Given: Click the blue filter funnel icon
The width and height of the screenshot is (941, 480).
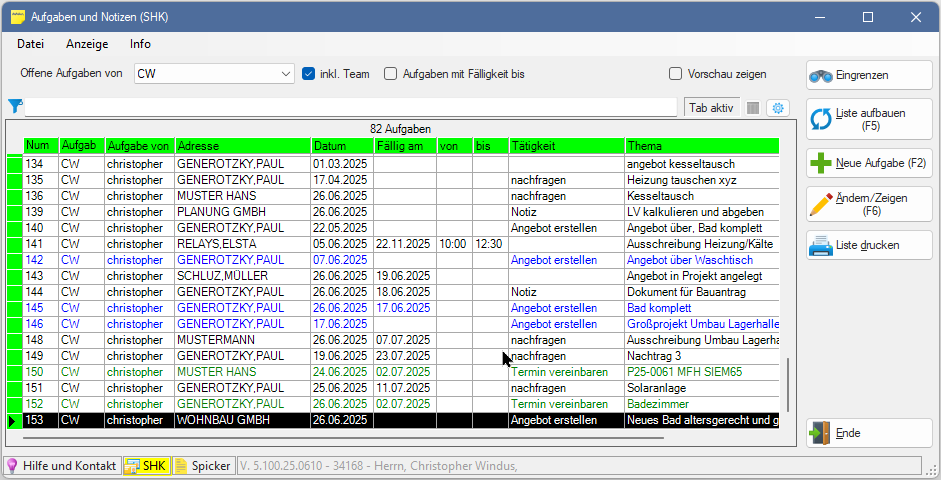Looking at the screenshot, I should point(15,107).
